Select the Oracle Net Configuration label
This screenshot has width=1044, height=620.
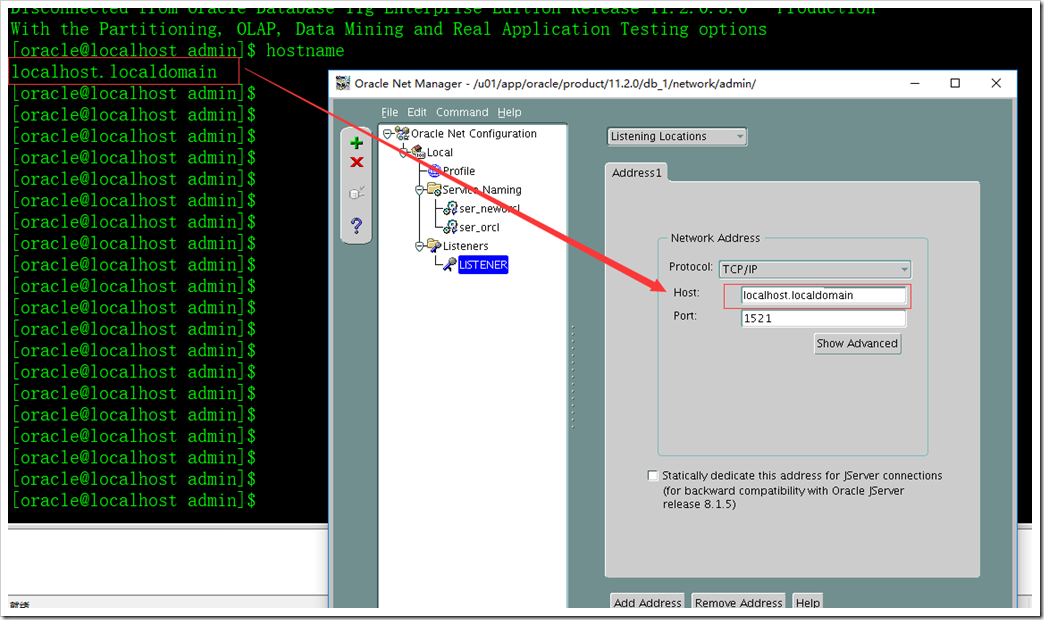click(473, 133)
